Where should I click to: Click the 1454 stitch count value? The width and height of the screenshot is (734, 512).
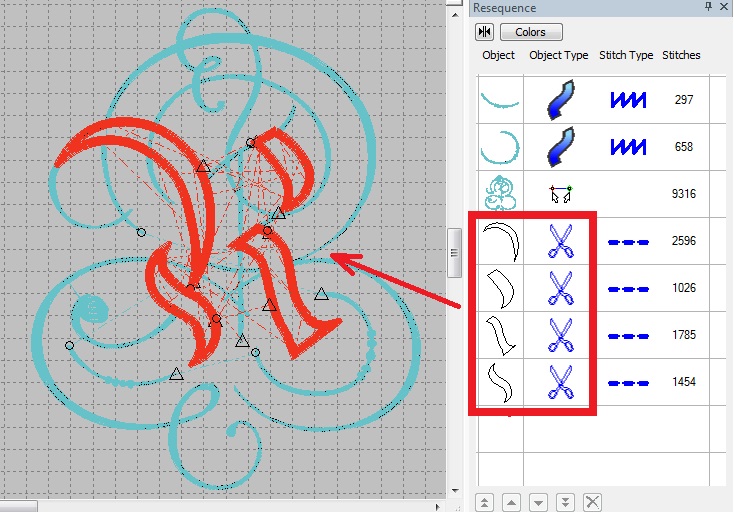tap(683, 382)
